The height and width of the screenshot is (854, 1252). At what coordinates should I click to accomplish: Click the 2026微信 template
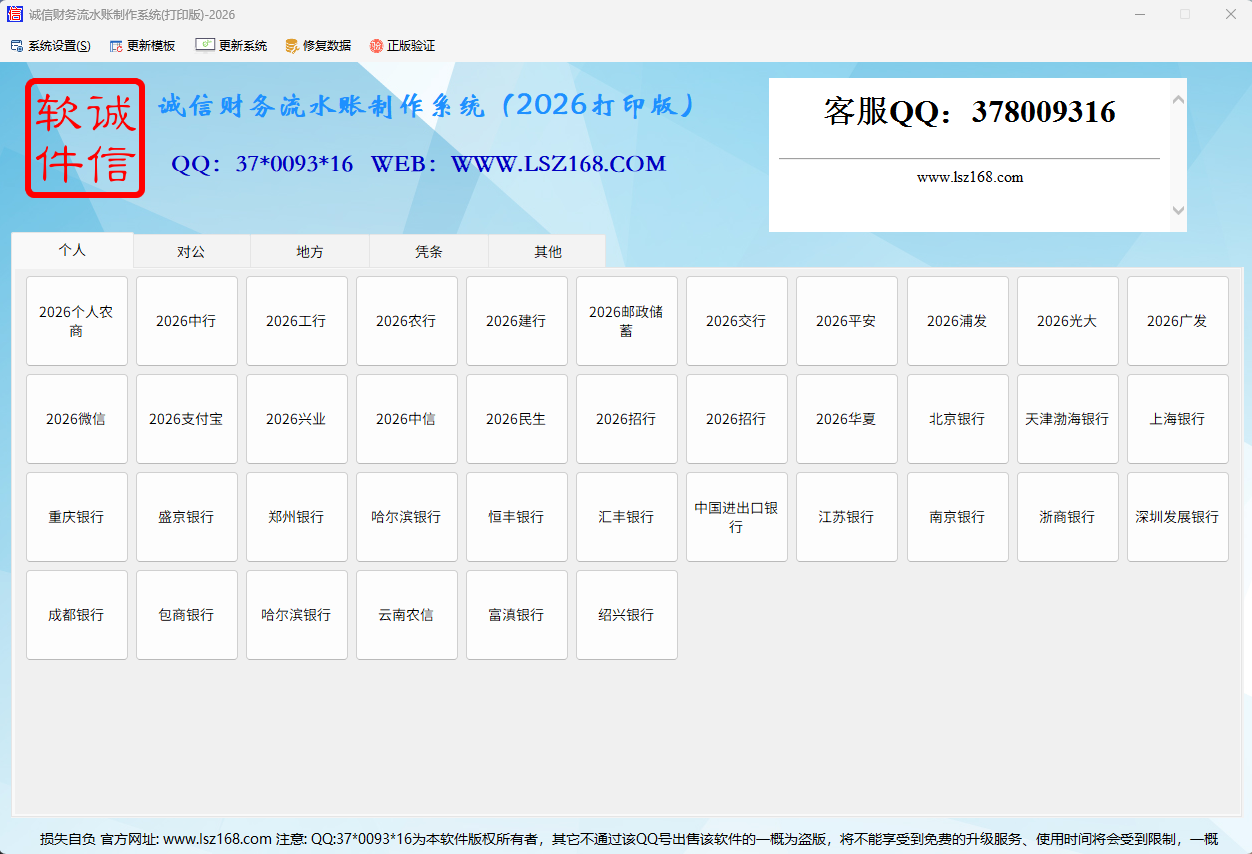[x=77, y=419]
